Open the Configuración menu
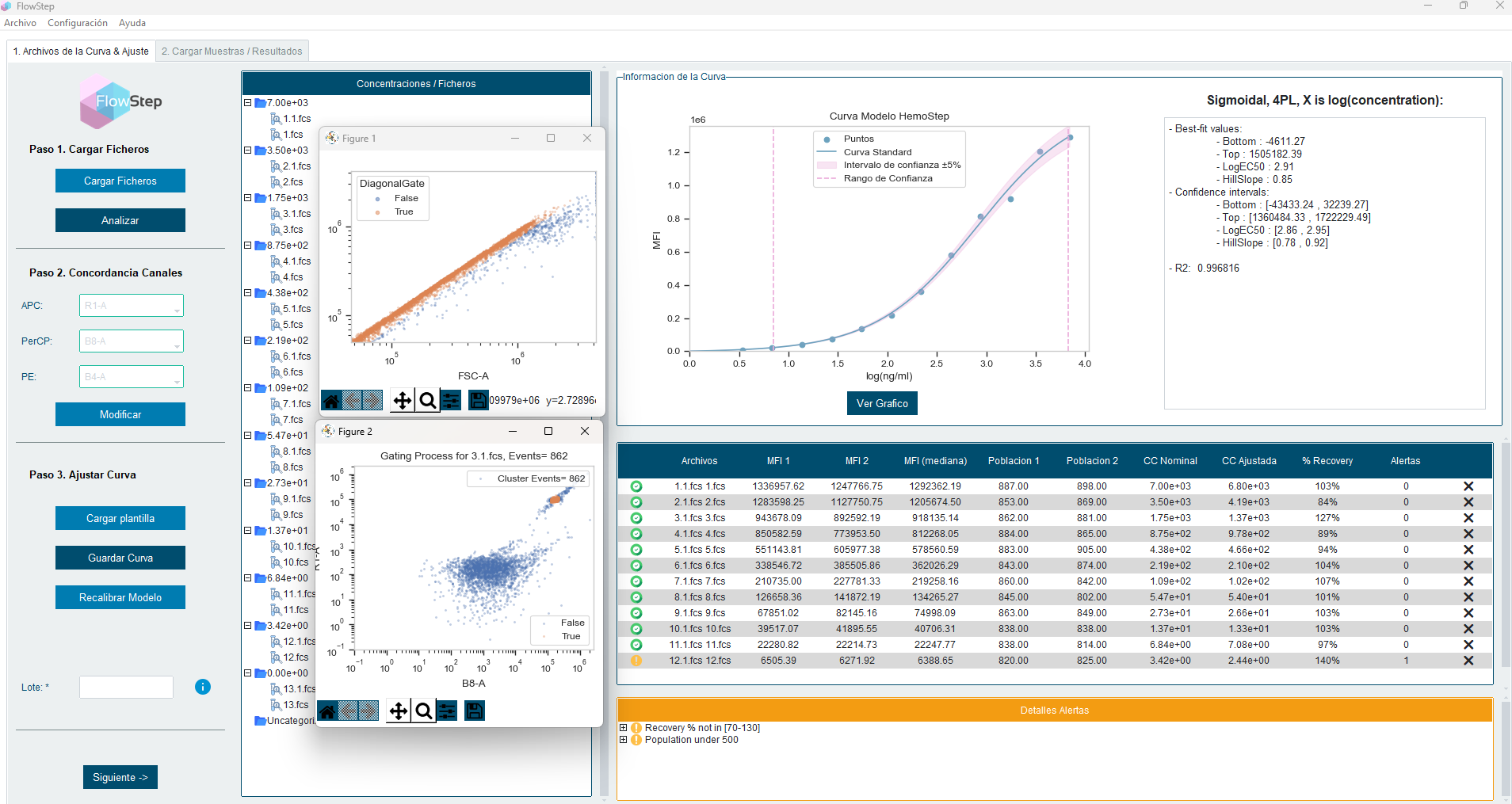Image resolution: width=1512 pixels, height=804 pixels. click(x=78, y=23)
